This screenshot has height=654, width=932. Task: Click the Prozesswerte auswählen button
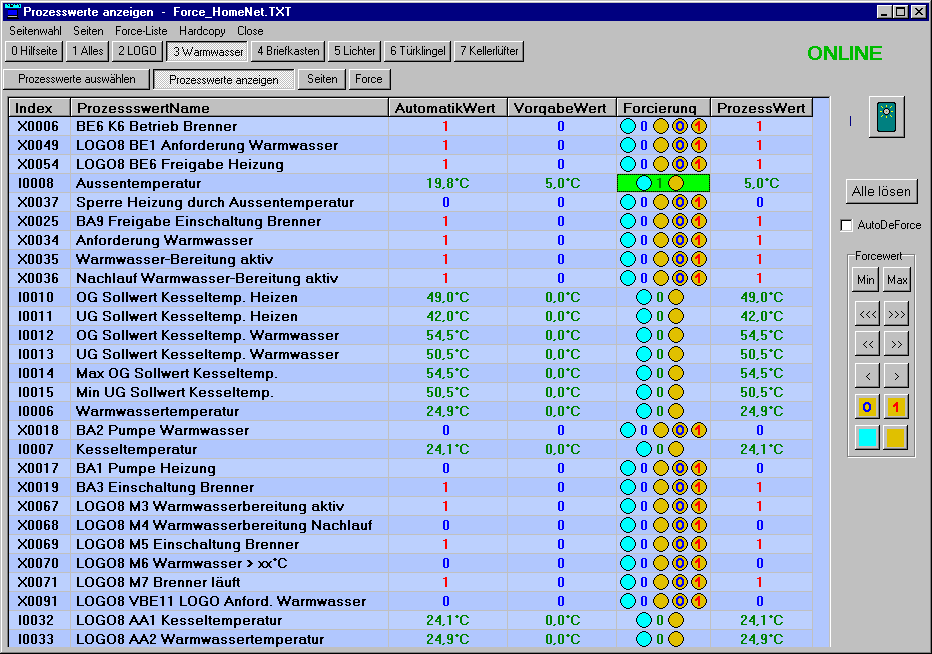(77, 79)
